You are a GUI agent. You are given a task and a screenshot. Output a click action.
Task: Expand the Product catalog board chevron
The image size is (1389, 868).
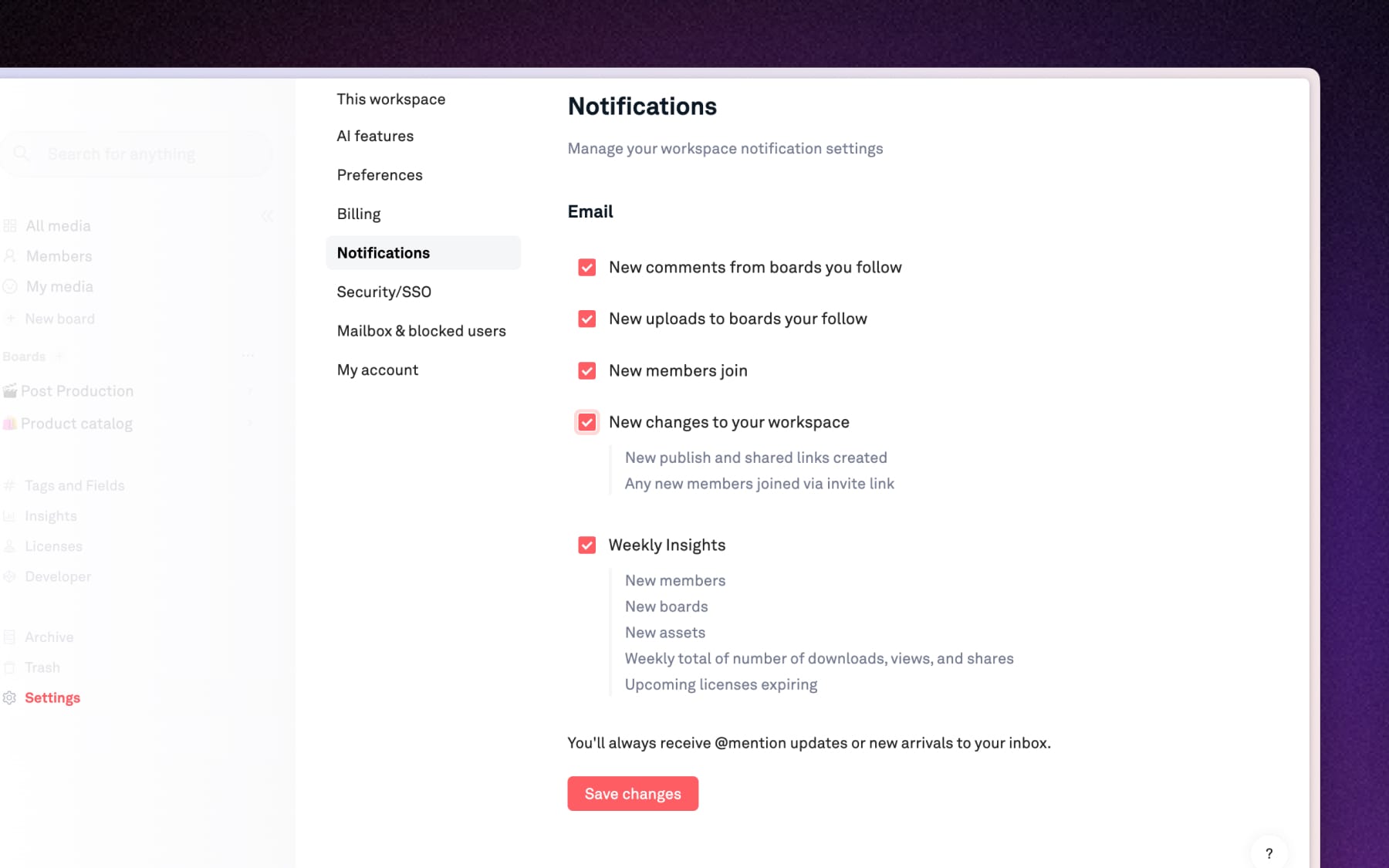pyautogui.click(x=250, y=424)
